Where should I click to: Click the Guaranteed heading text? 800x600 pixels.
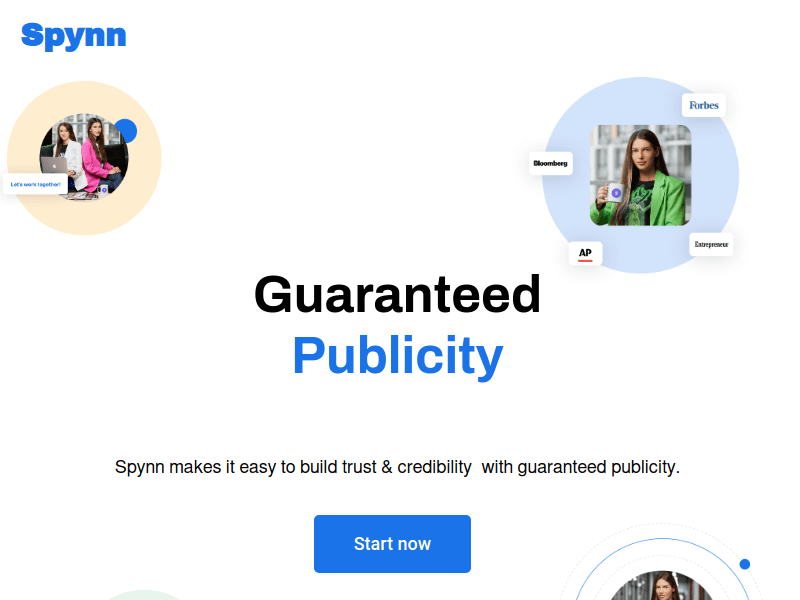click(x=397, y=294)
